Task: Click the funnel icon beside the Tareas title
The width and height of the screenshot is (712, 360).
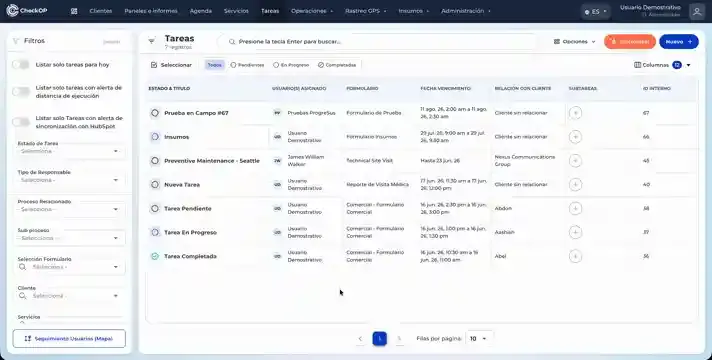Action: [x=152, y=41]
